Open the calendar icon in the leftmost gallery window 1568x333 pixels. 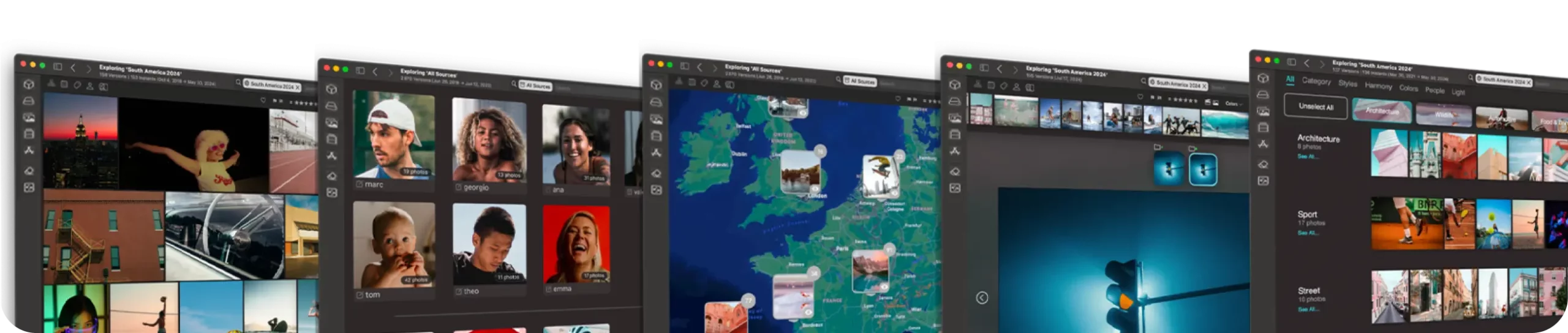(x=64, y=84)
